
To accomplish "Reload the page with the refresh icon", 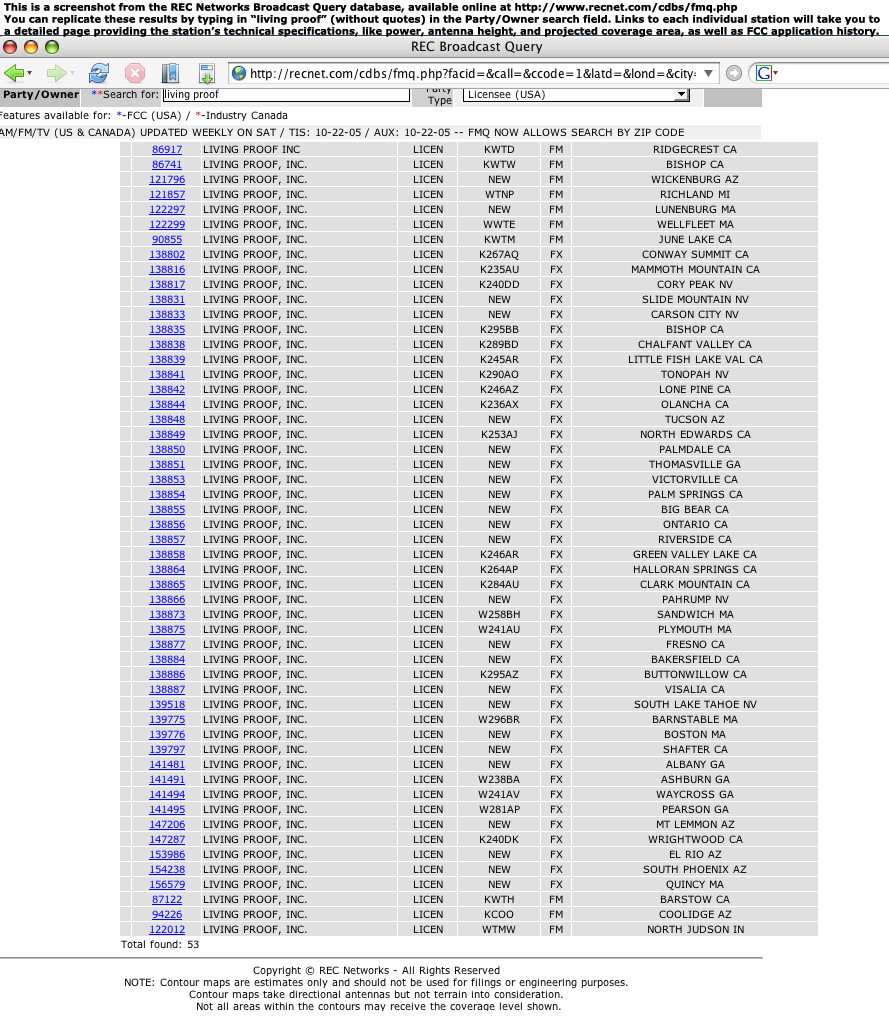I will pos(99,73).
